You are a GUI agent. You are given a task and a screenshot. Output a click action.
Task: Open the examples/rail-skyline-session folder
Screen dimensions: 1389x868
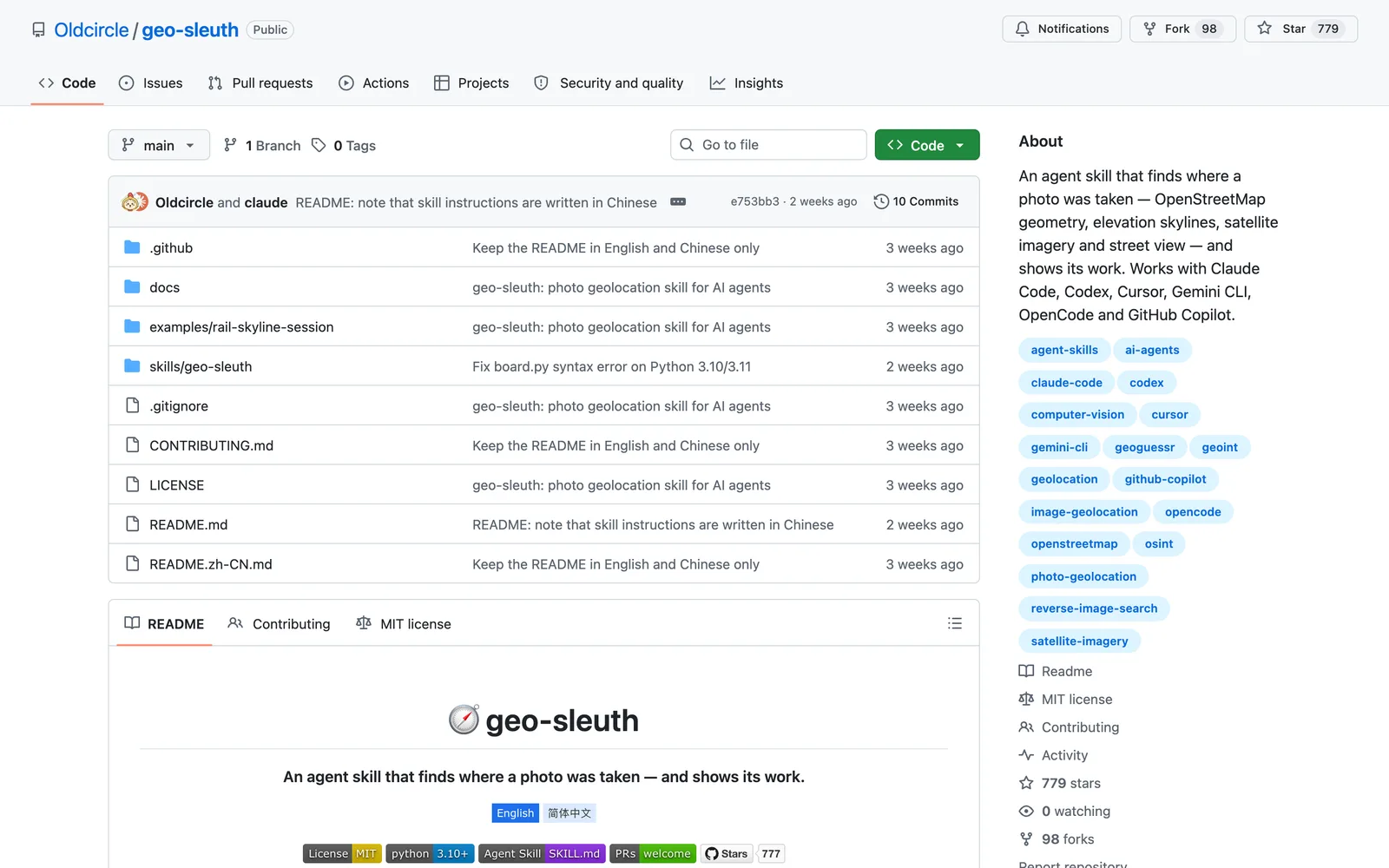click(241, 326)
